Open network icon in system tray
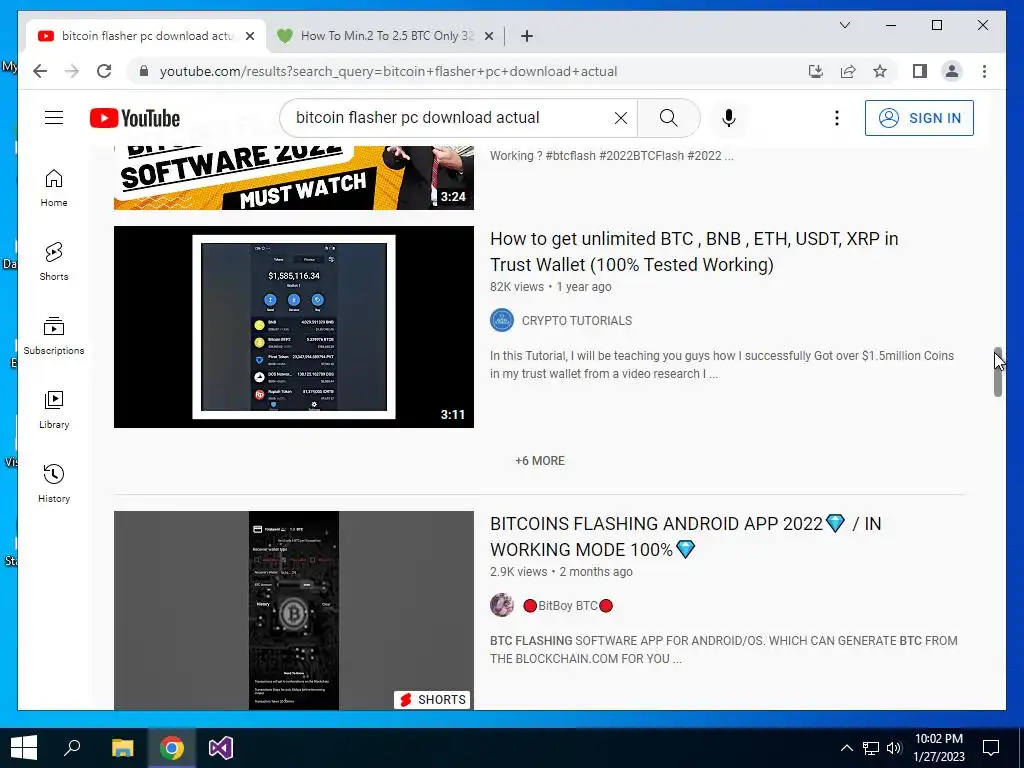 871,748
